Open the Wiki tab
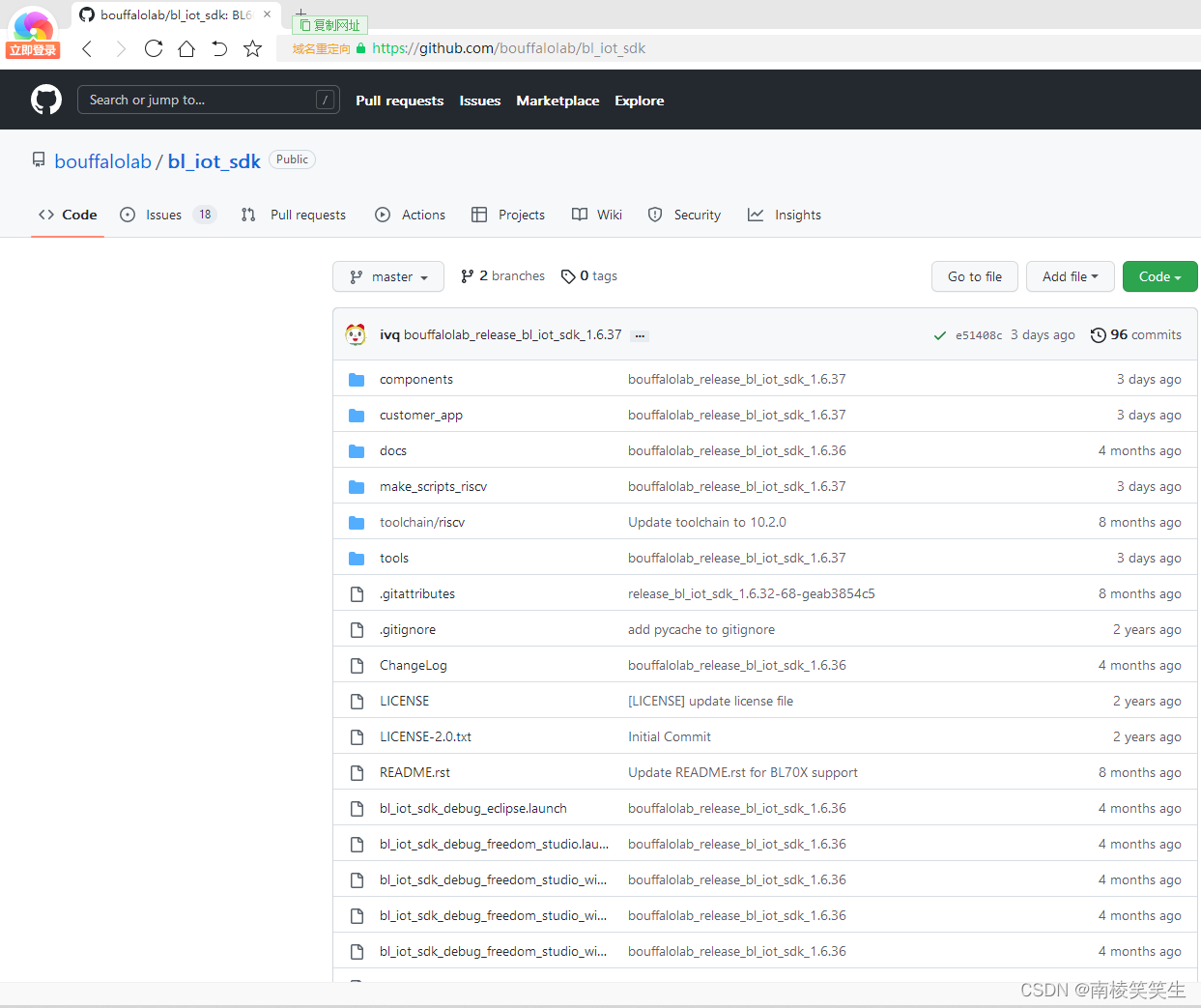Viewport: 1201px width, 1008px height. (597, 215)
